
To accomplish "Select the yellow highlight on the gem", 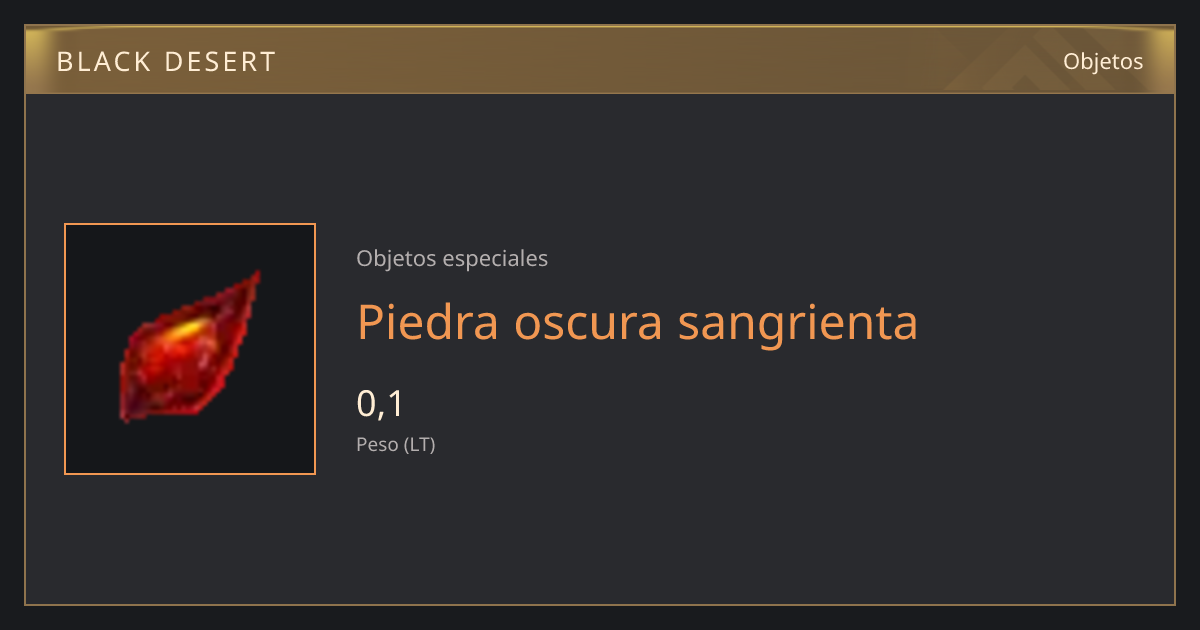I will tap(183, 329).
